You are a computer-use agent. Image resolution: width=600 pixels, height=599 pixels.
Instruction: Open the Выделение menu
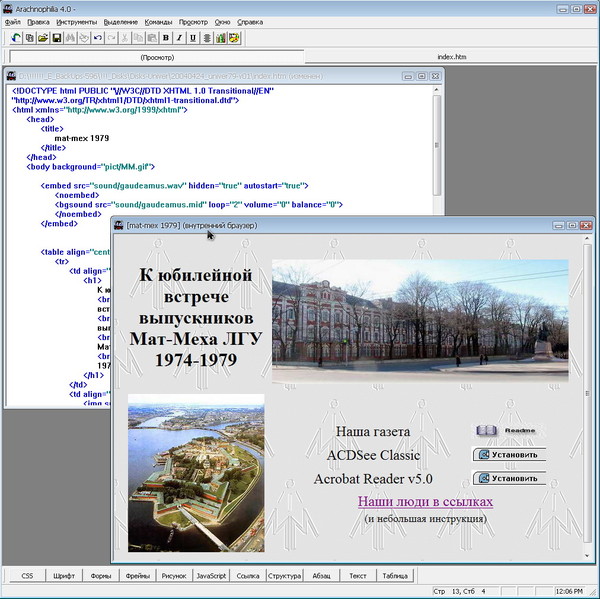121,22
